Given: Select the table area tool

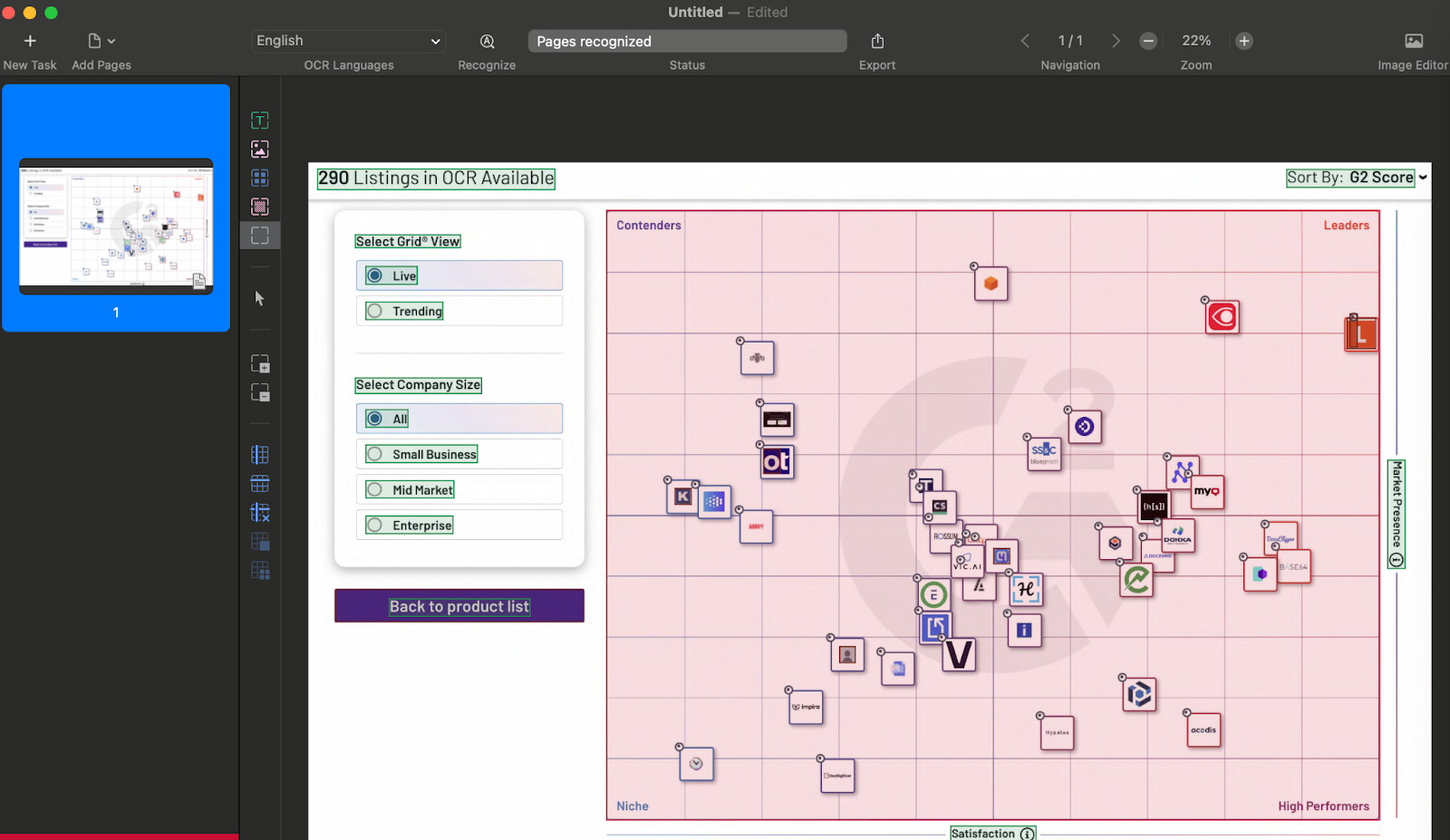Looking at the screenshot, I should pos(260,178).
